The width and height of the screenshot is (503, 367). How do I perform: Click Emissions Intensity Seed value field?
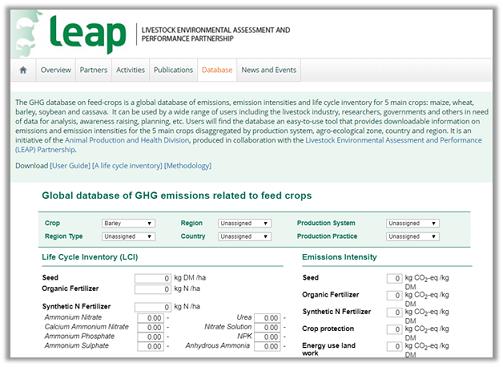tap(394, 278)
